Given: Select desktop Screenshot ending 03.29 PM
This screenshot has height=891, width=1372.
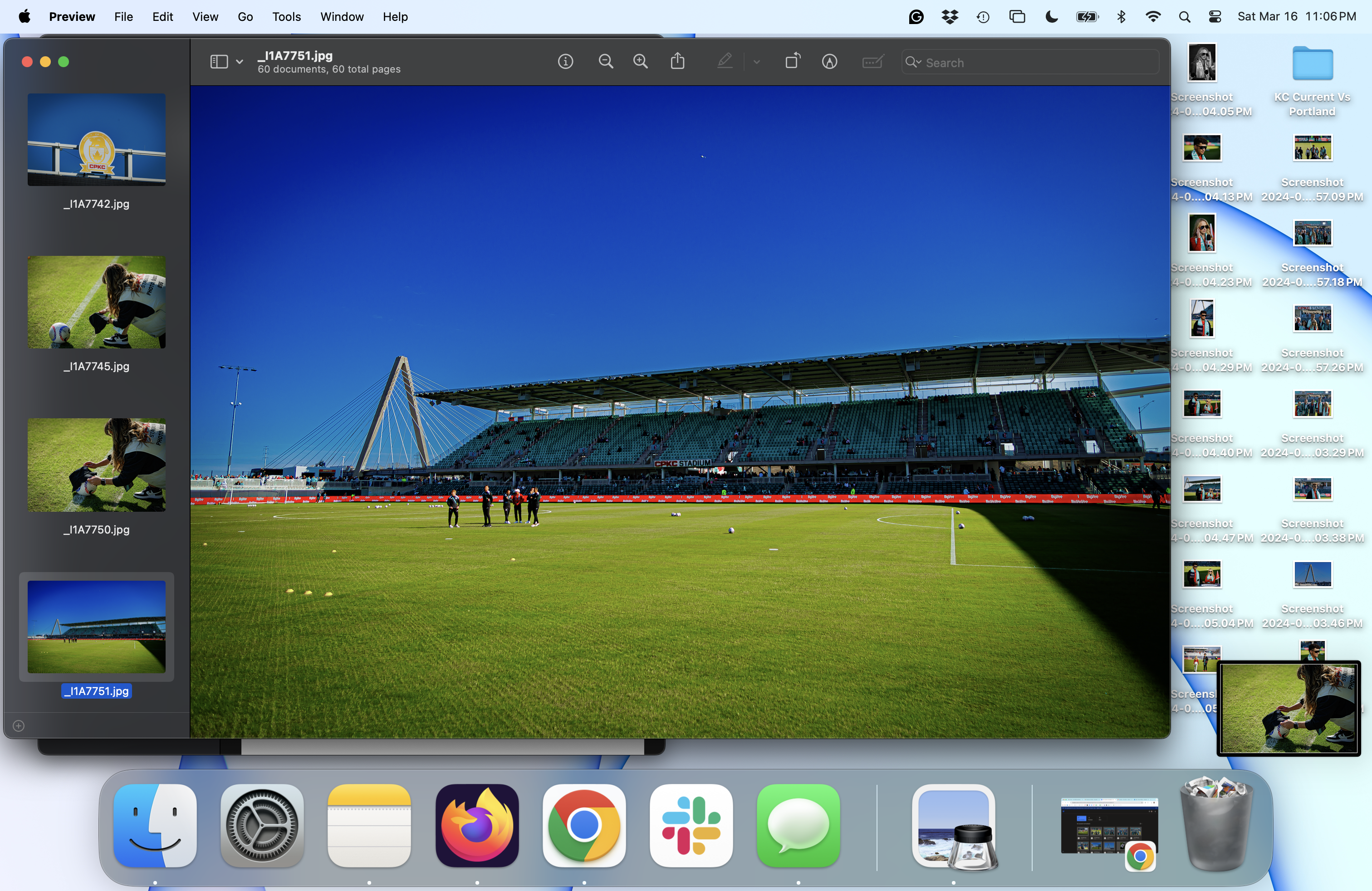Looking at the screenshot, I should click(1312, 424).
